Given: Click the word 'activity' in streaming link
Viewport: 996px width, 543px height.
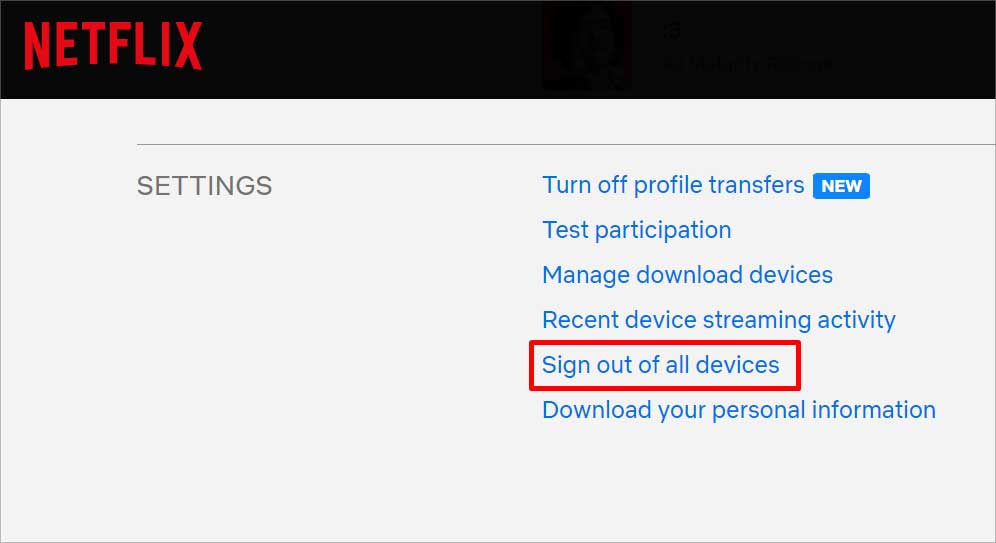Looking at the screenshot, I should [x=856, y=320].
